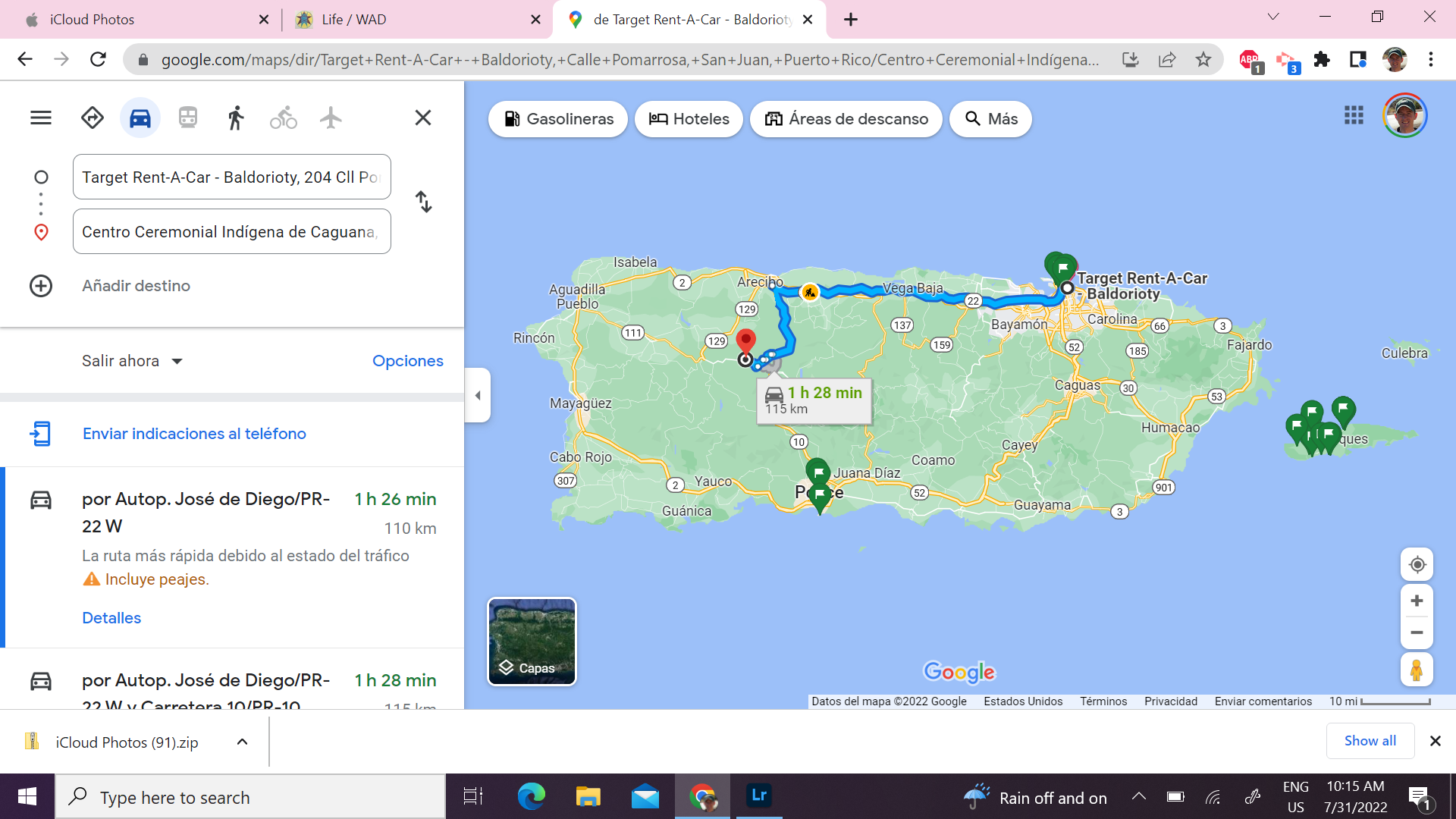
Task: Edit the Target Rent-A-Car origin field
Action: (x=232, y=177)
